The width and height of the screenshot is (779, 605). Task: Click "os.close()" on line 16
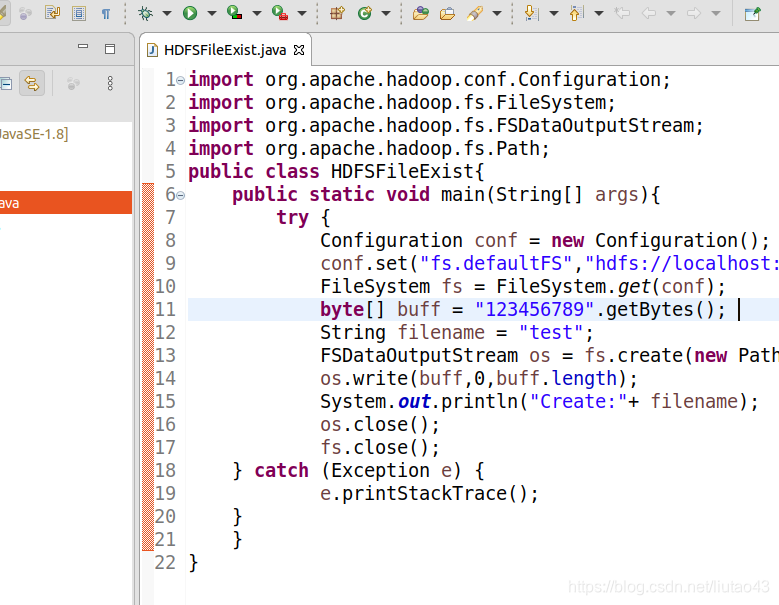375,425
